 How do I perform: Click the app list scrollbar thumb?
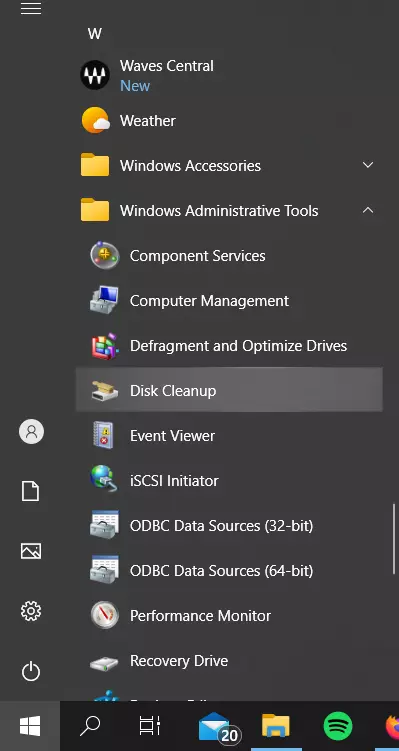click(394, 538)
